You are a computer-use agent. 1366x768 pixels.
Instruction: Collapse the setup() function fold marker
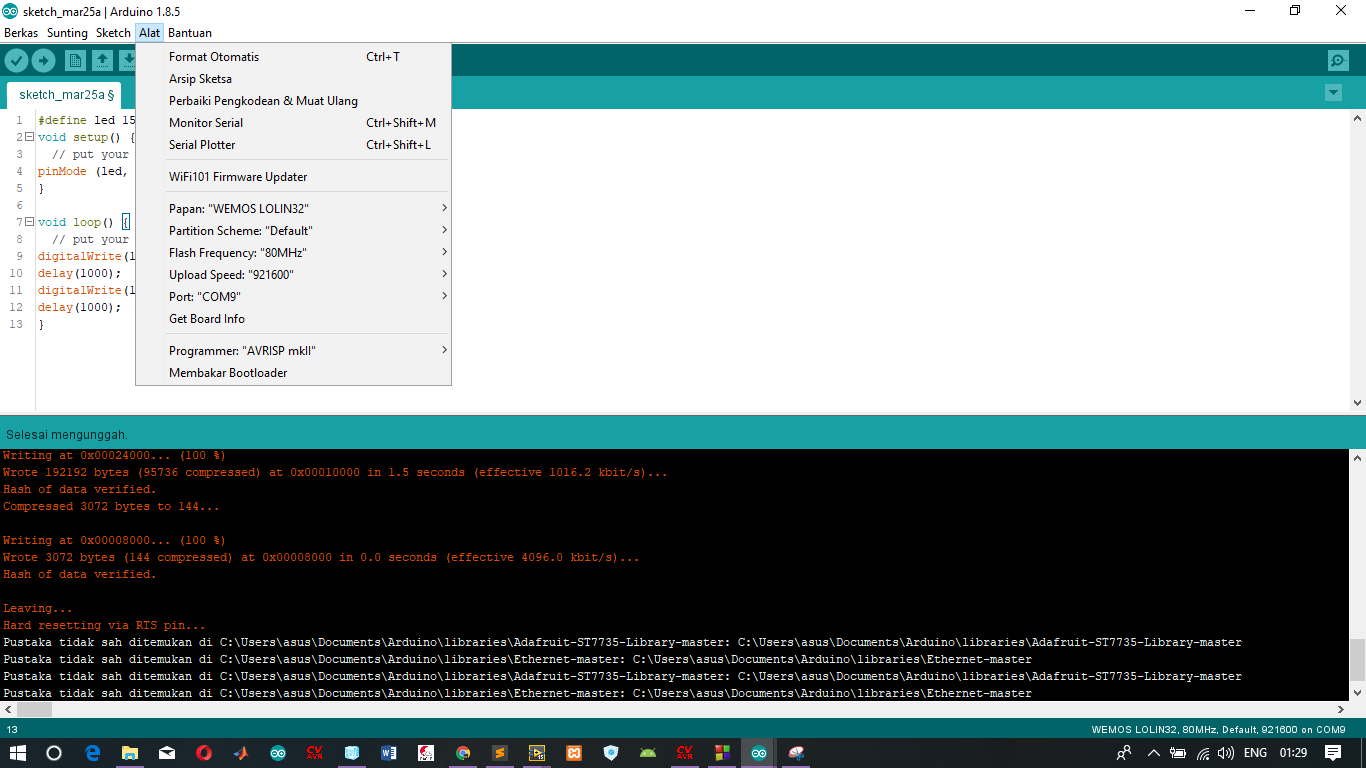point(29,137)
